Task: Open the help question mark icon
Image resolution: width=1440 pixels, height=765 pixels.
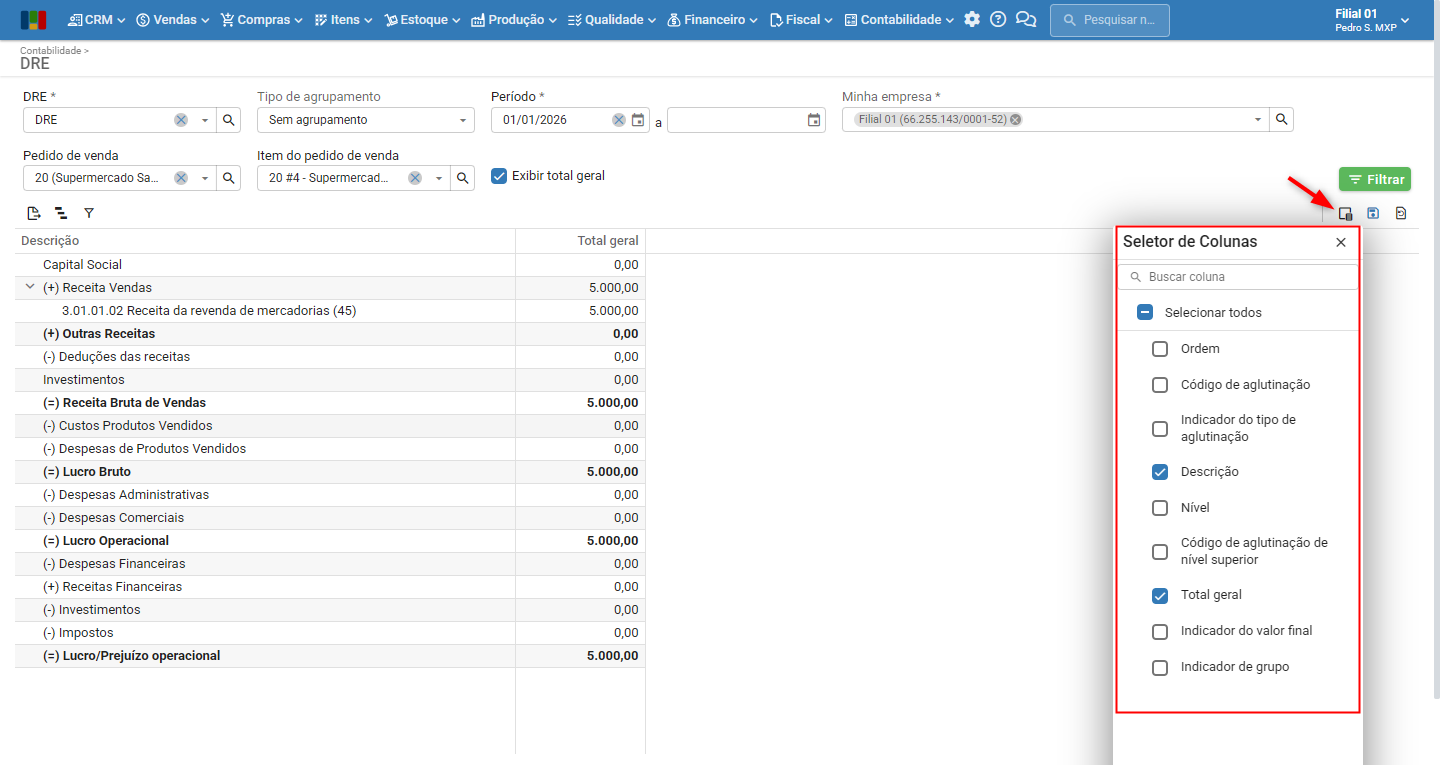Action: (998, 19)
